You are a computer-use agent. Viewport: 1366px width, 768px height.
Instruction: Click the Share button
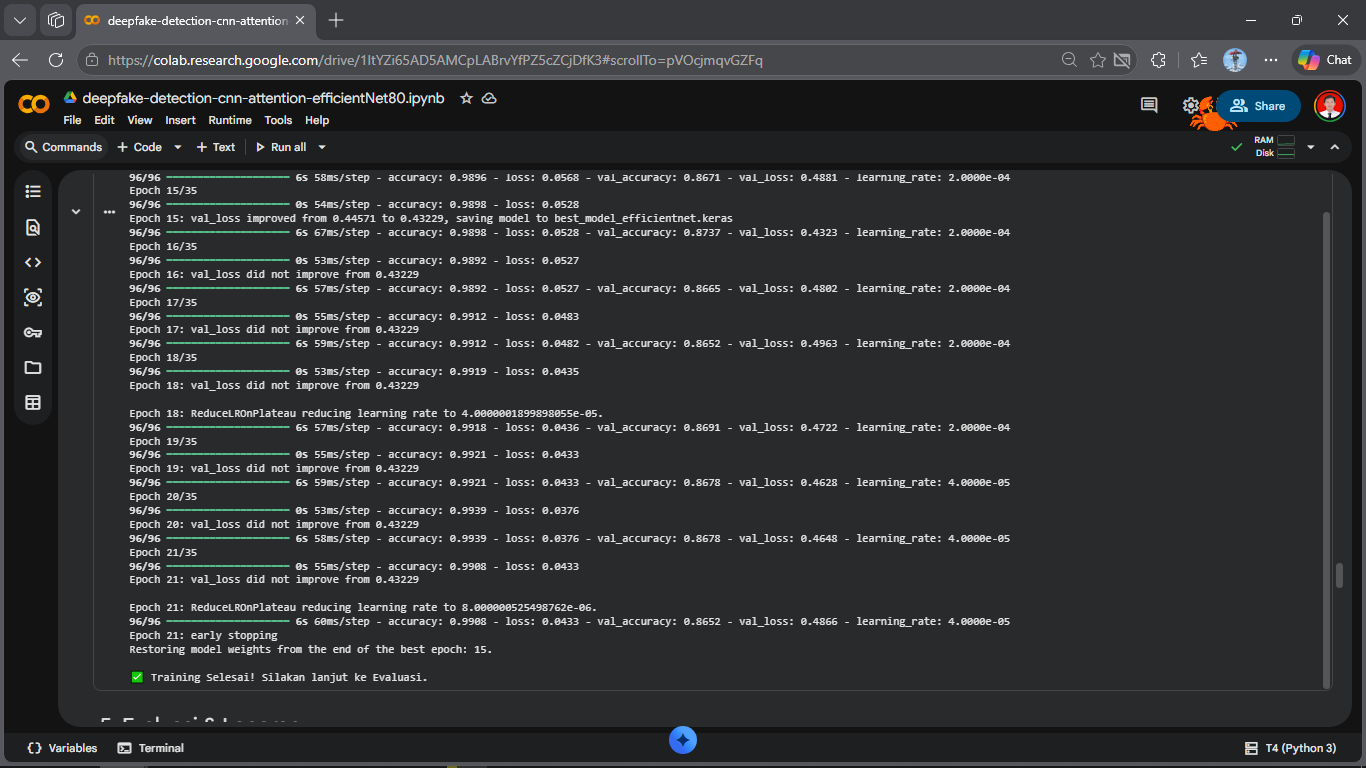1258,106
